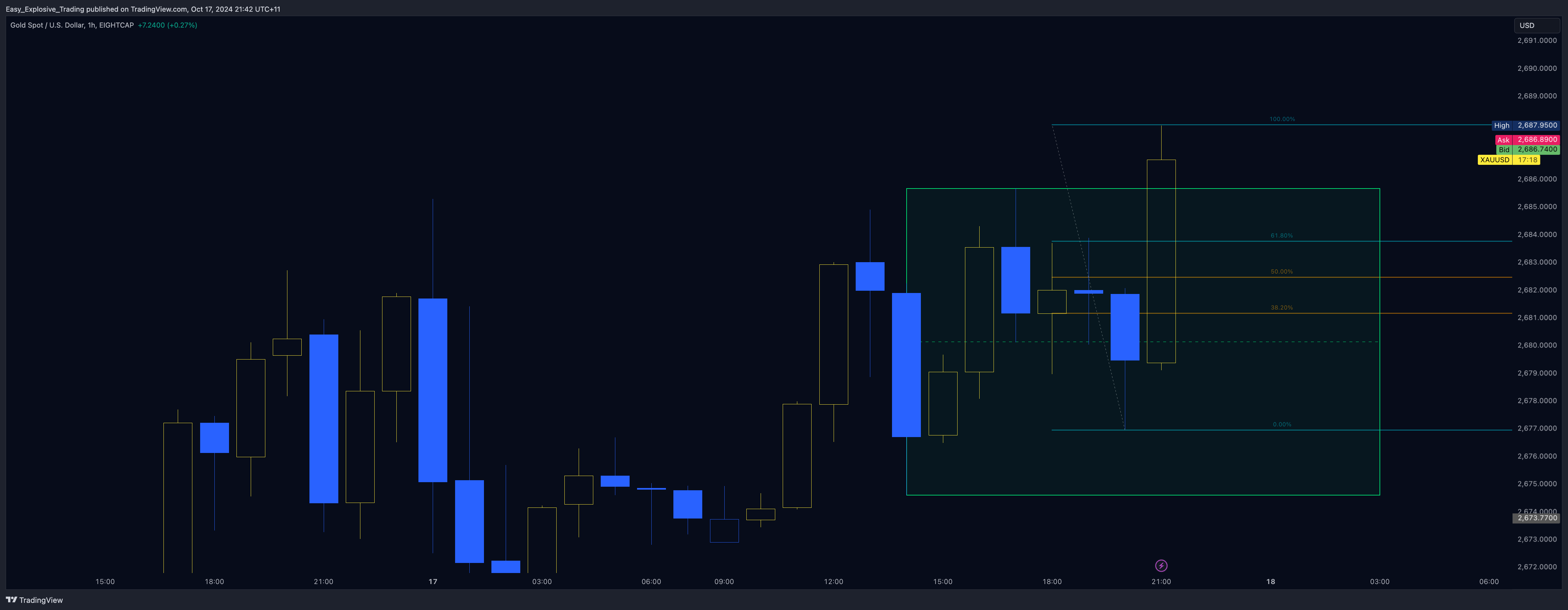This screenshot has width=1568, height=610.
Task: Click the Ask 2,686.8900 price label
Action: 1527,140
